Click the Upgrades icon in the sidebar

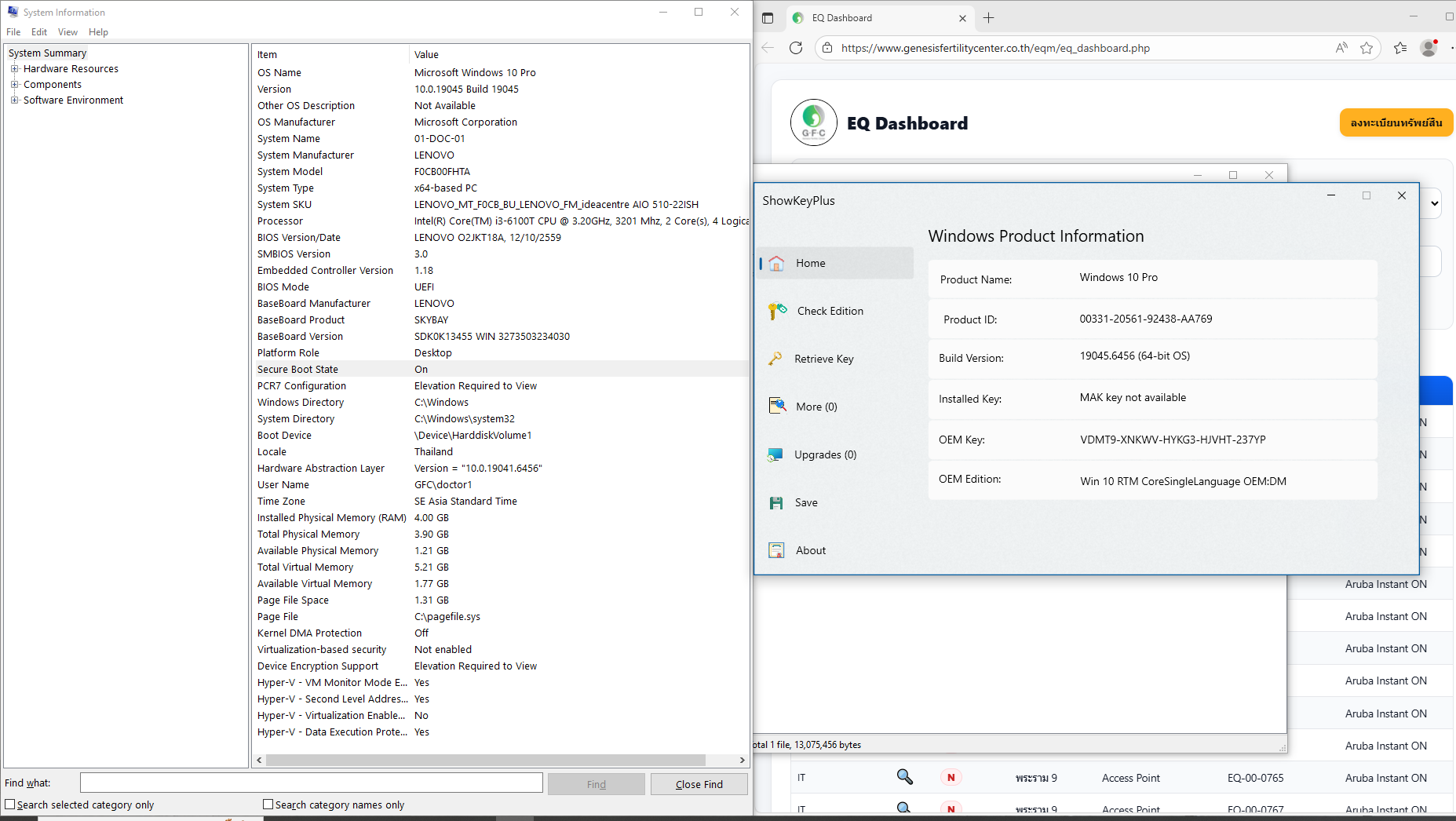tap(775, 455)
